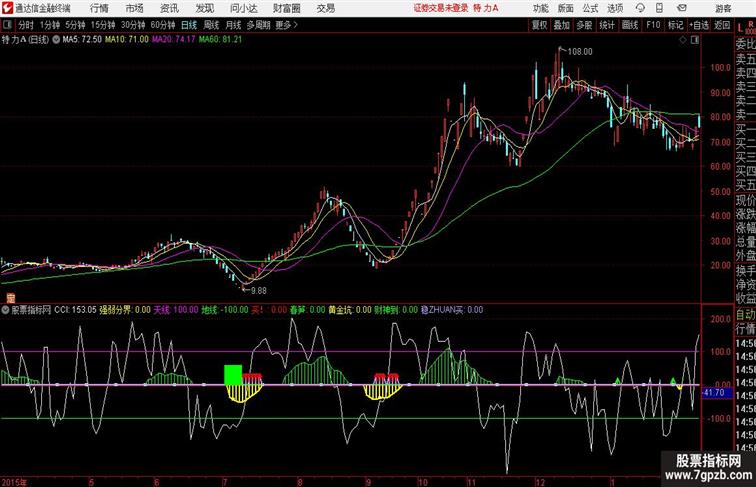Open F10 company info
Screen dimensions: 756x487
tap(653, 25)
